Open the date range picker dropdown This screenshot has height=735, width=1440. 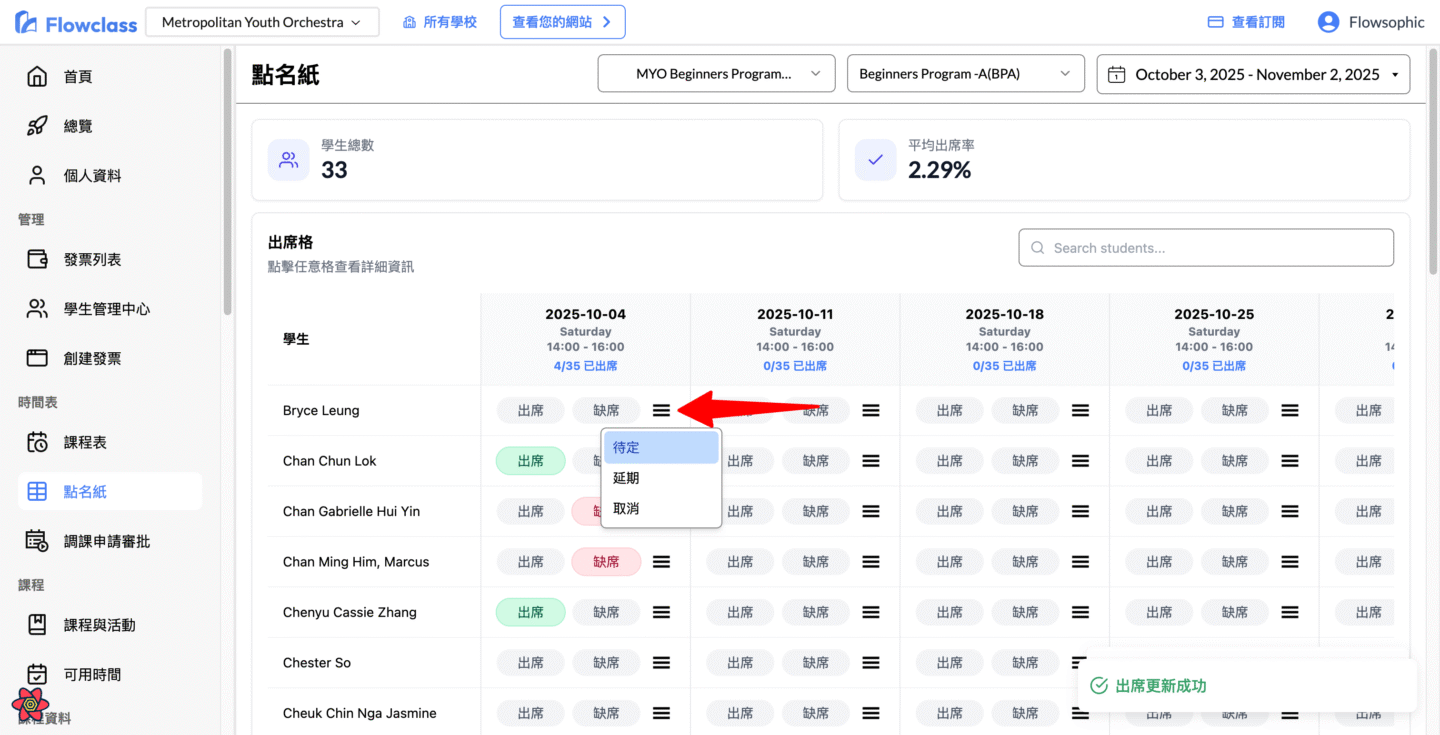coord(1253,74)
